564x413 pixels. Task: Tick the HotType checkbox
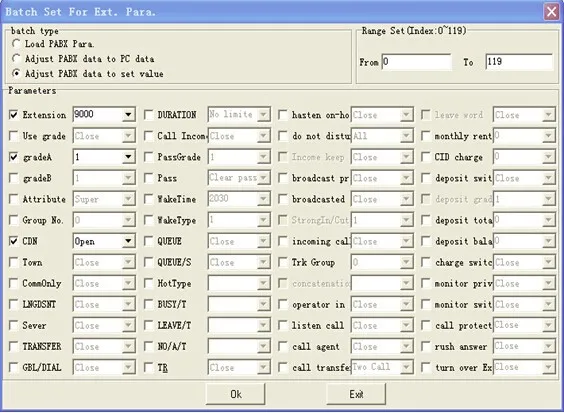tap(149, 283)
